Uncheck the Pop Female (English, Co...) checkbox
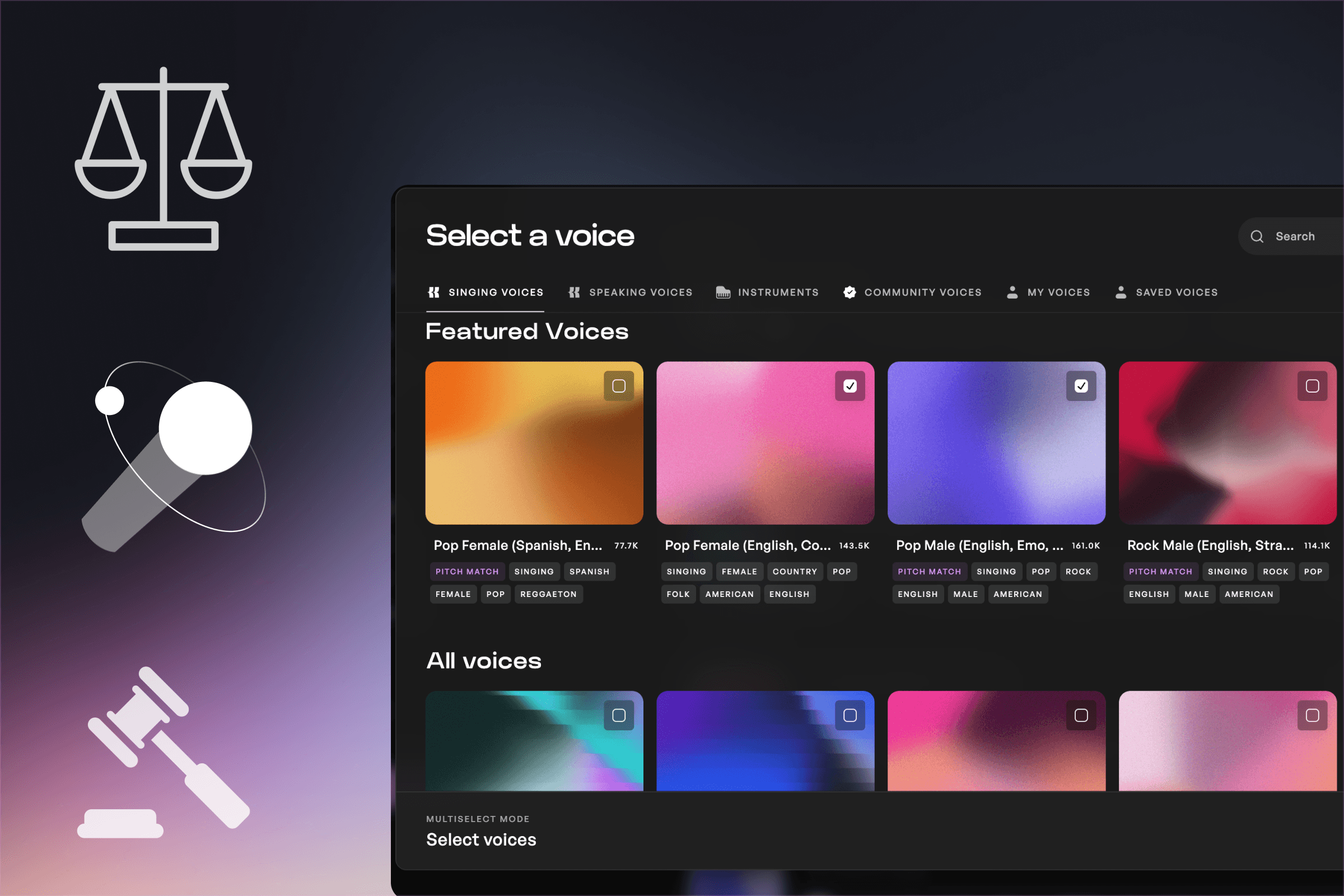 click(x=850, y=386)
